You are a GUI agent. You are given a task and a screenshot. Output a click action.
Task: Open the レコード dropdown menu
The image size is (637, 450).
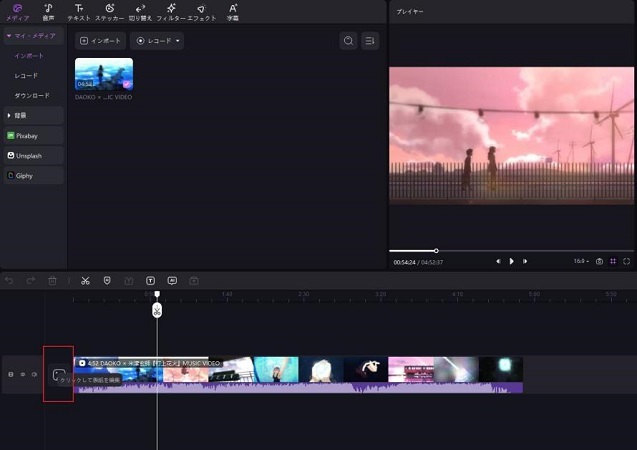[x=157, y=41]
